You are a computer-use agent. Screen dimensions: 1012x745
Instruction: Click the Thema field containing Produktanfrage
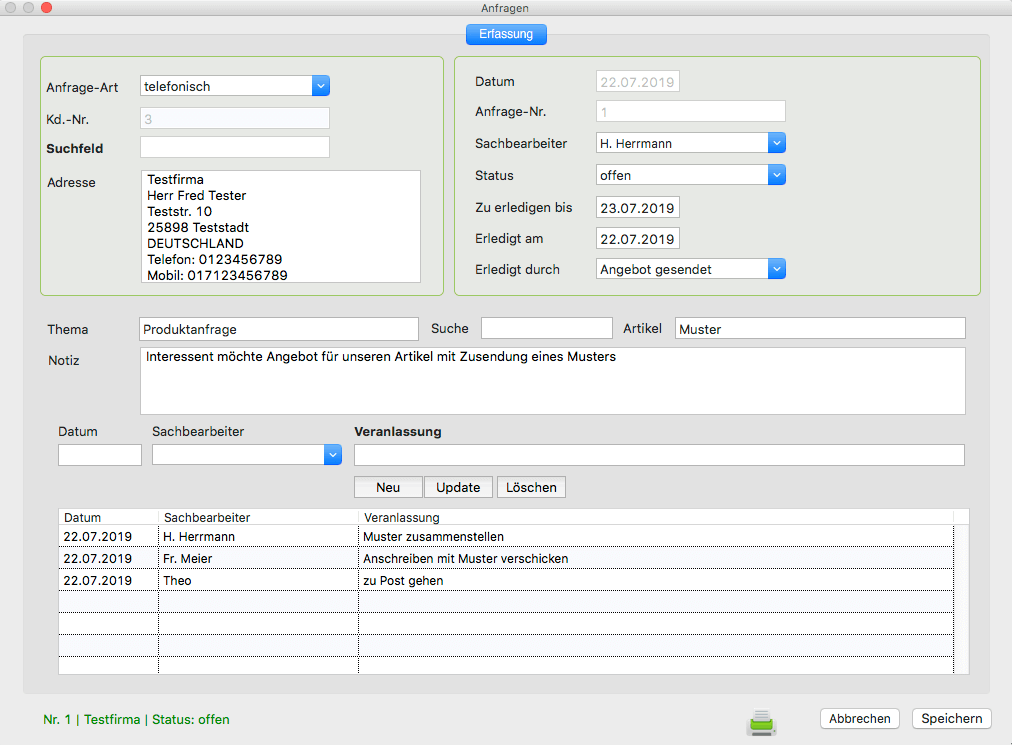[279, 329]
